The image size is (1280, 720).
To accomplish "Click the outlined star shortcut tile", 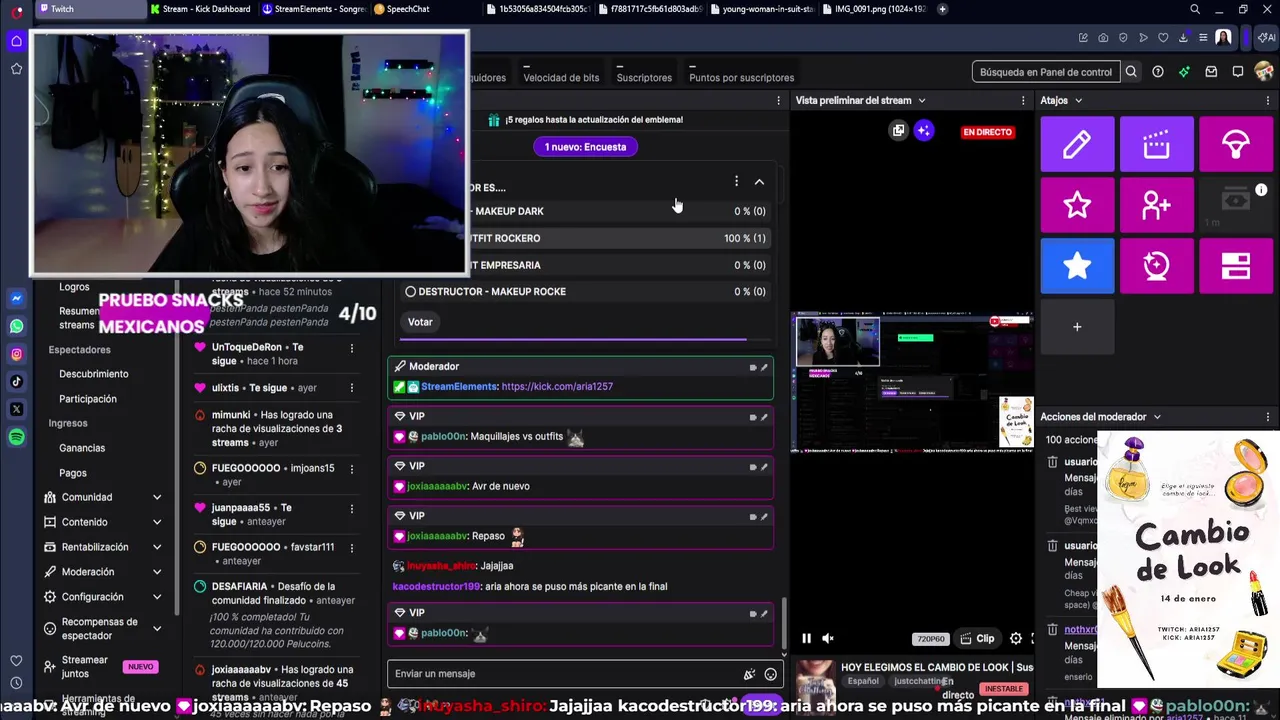I will pyautogui.click(x=1077, y=205).
